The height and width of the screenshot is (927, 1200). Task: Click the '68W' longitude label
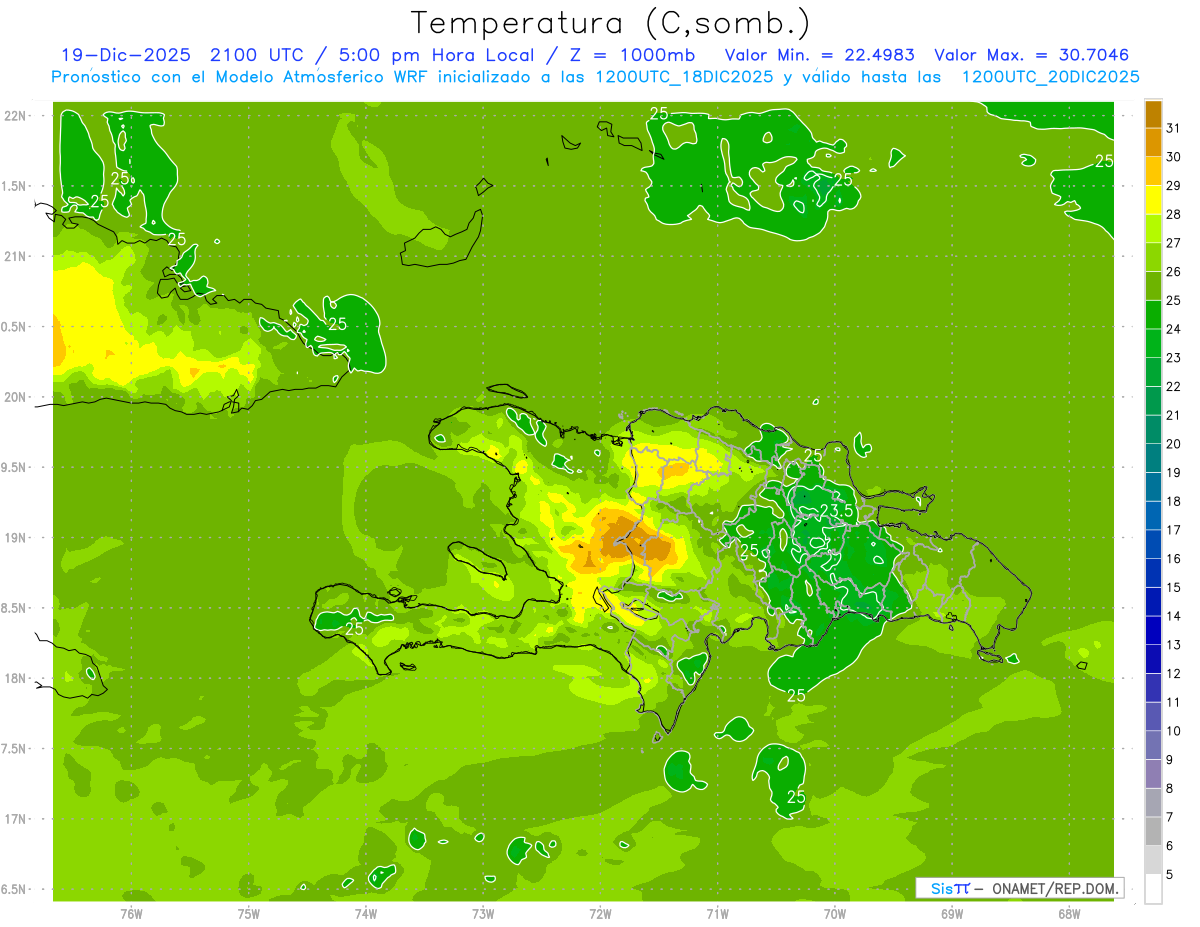pos(1069,914)
